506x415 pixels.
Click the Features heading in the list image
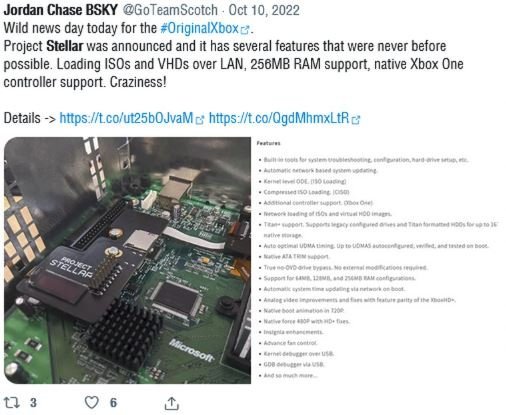click(x=268, y=143)
